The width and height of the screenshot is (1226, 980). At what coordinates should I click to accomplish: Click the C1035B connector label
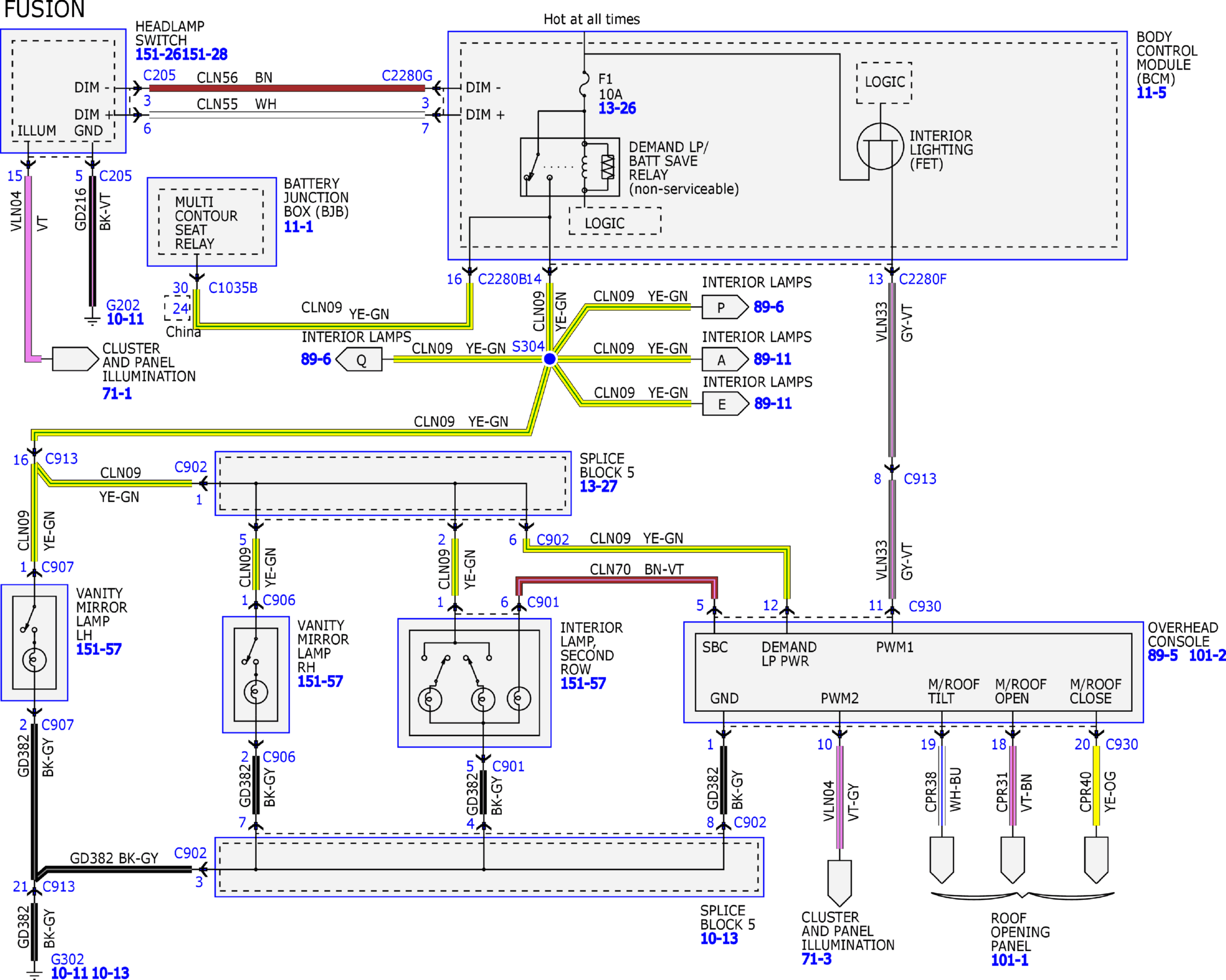click(x=233, y=288)
